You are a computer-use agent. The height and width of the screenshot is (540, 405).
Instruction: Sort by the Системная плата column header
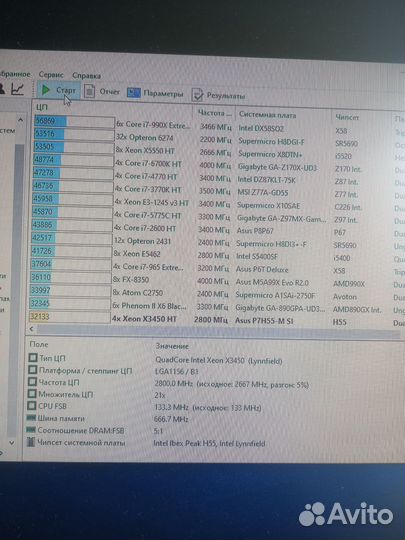pos(267,114)
